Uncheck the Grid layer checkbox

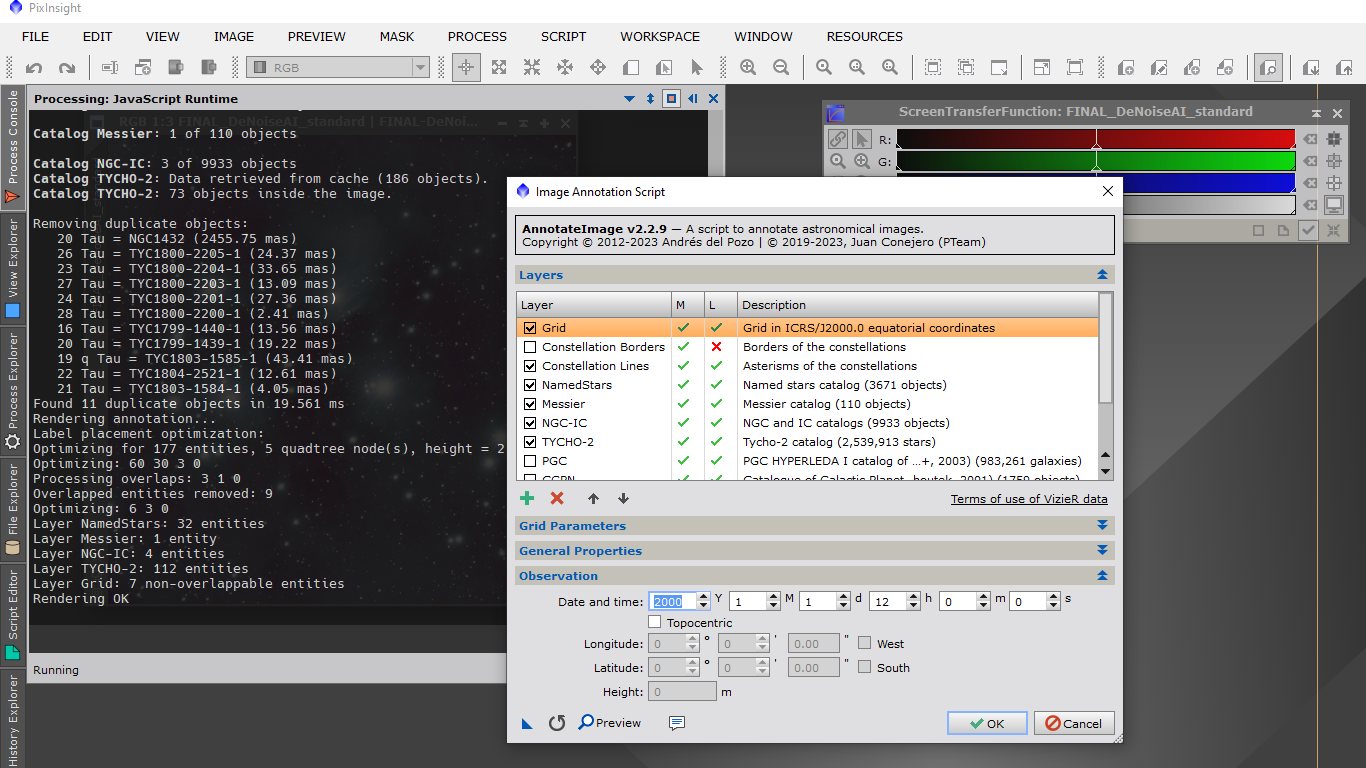pyautogui.click(x=530, y=328)
